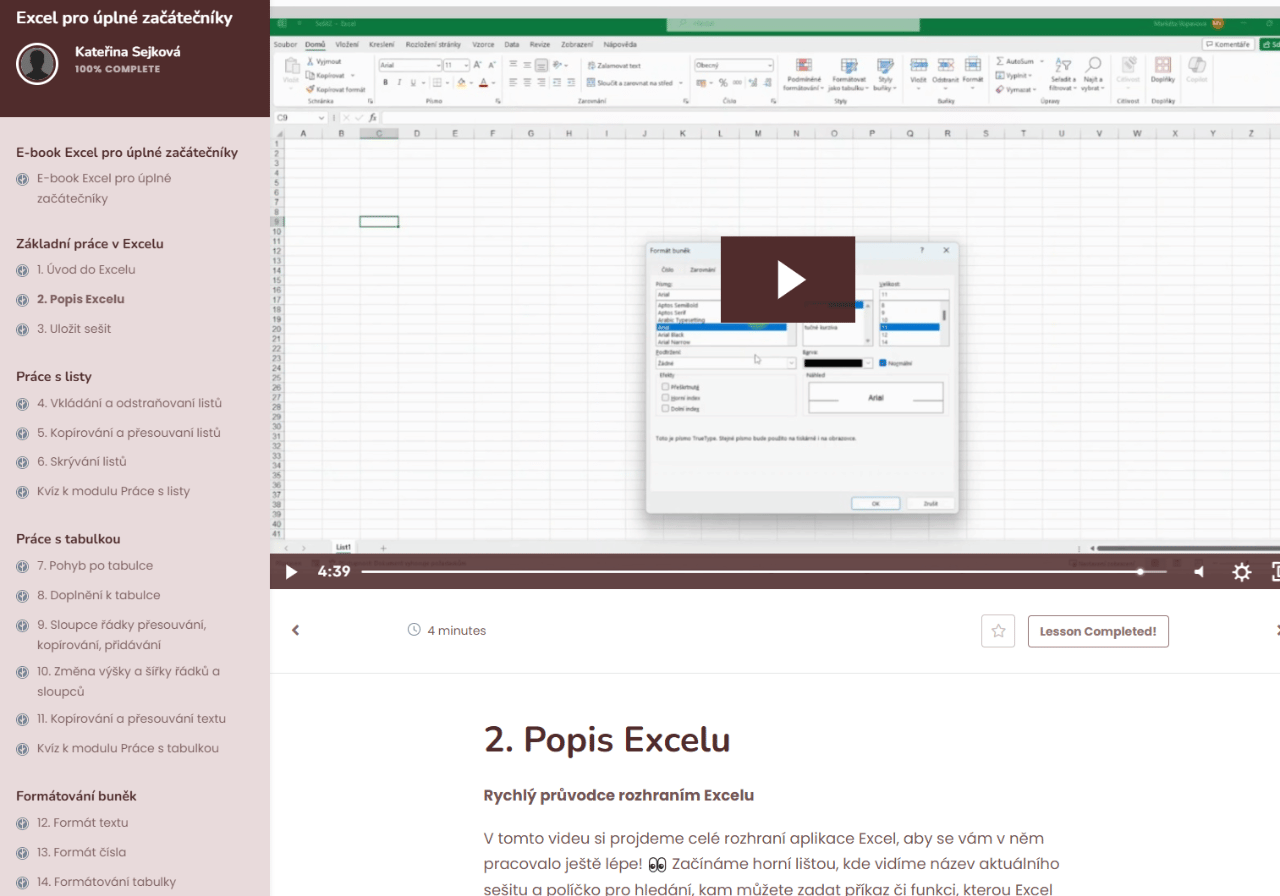Open lesson 14. Formátování tabulky
Image resolution: width=1280 pixels, height=896 pixels.
click(106, 882)
